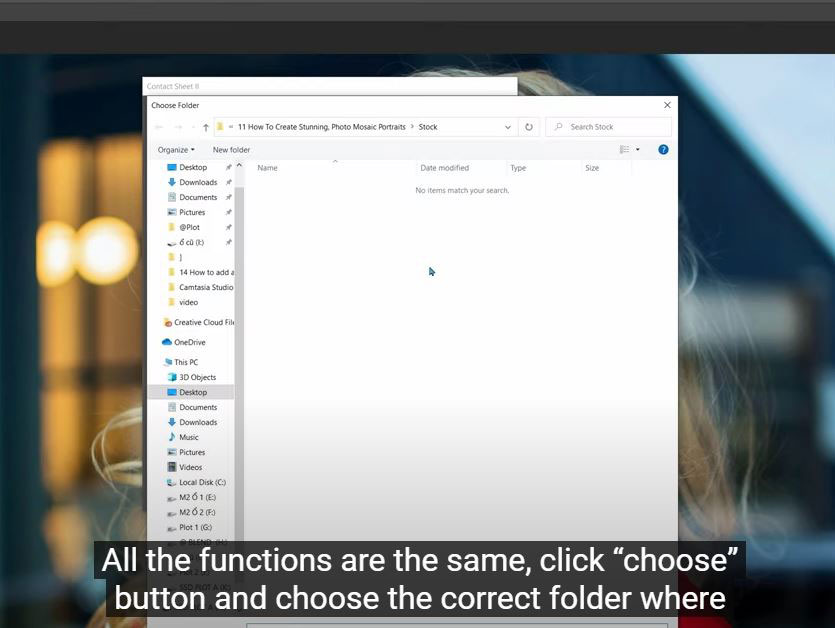
Task: Close the Choose Folder dialog
Action: (667, 105)
